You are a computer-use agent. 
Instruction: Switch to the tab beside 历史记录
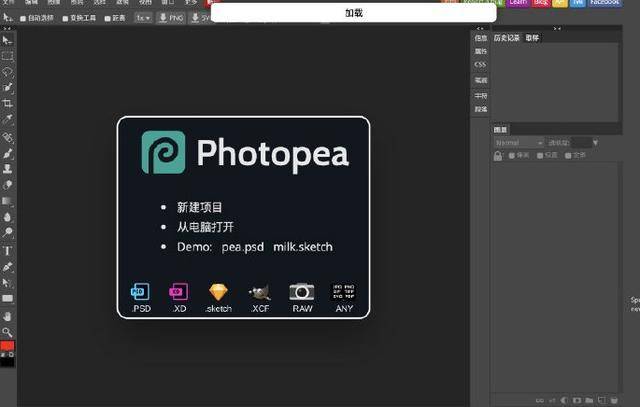[532, 38]
